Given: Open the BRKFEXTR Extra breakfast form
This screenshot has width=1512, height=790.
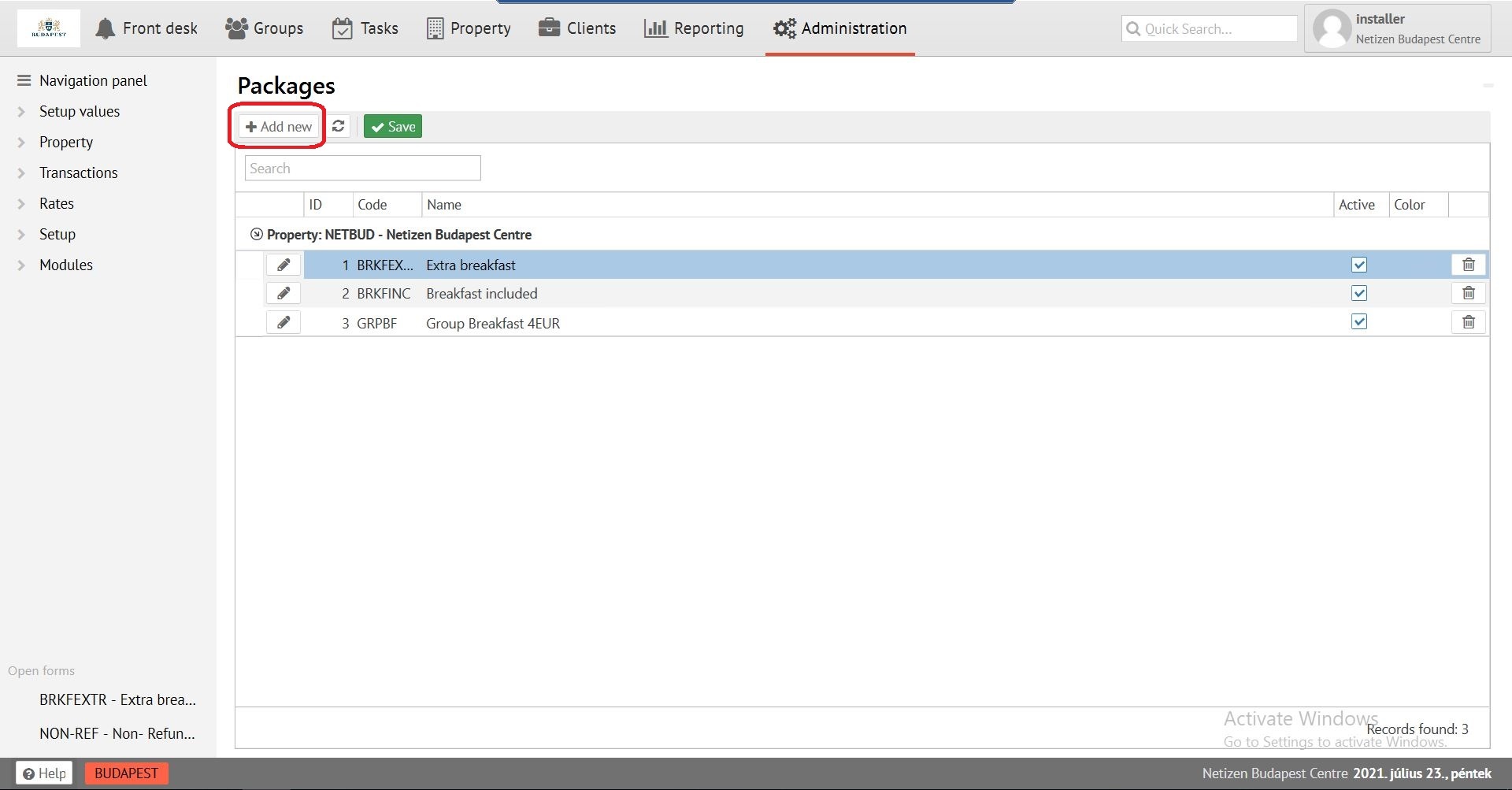Looking at the screenshot, I should [117, 699].
